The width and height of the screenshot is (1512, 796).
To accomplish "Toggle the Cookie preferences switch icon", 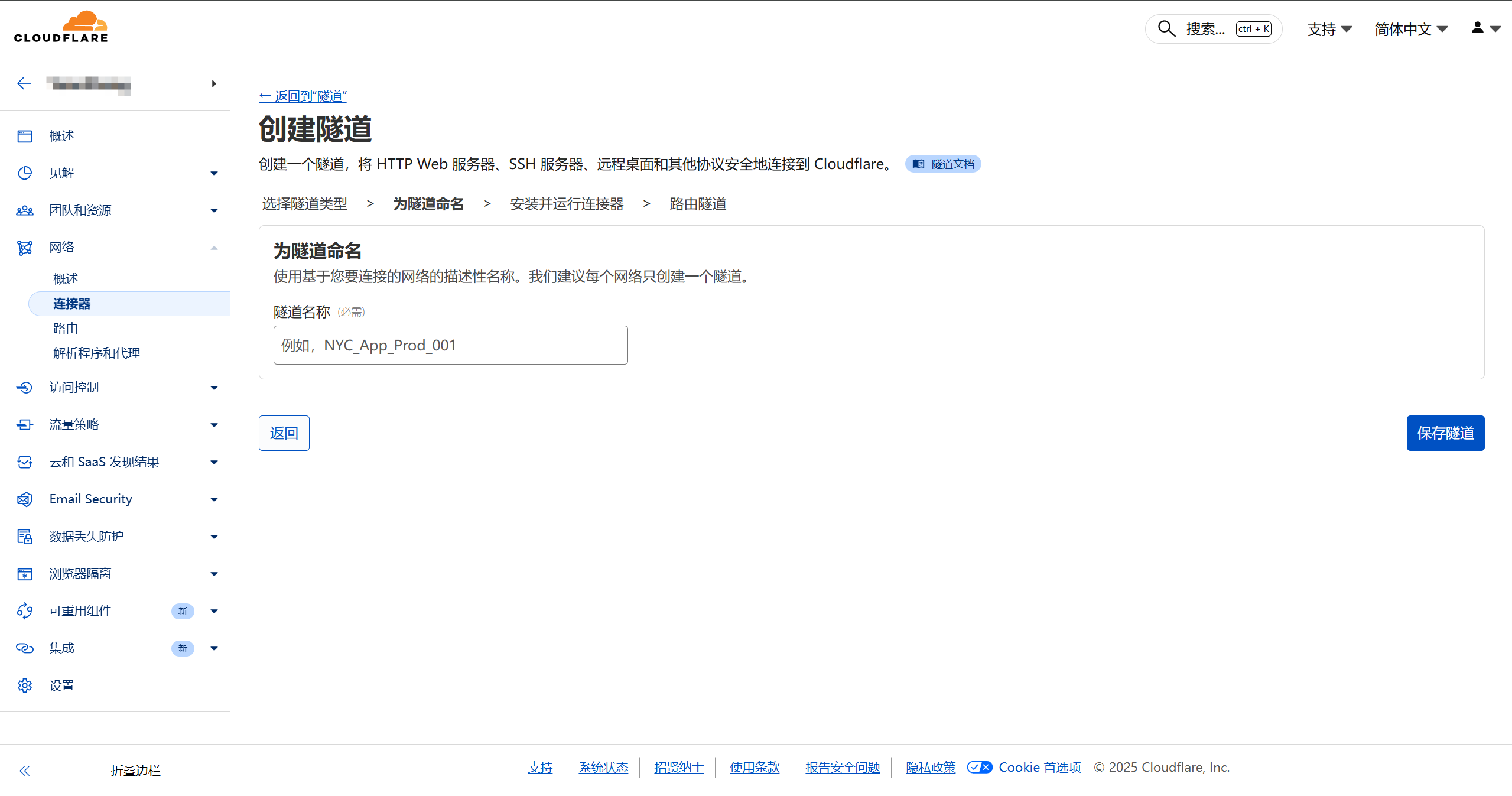I will click(x=979, y=767).
